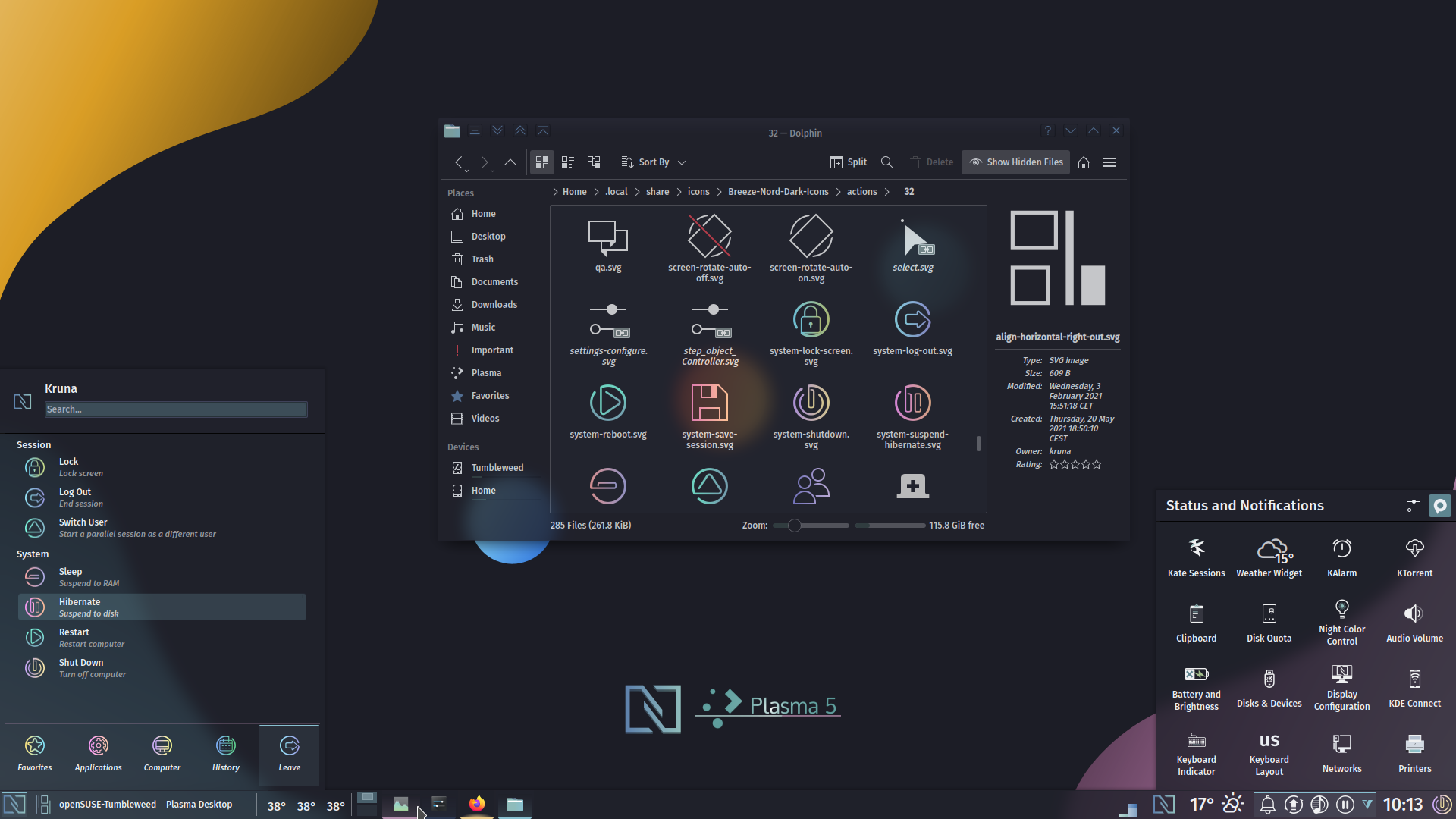The width and height of the screenshot is (1456, 819).
Task: Select the select.svg cursor icon
Action: [x=917, y=238]
